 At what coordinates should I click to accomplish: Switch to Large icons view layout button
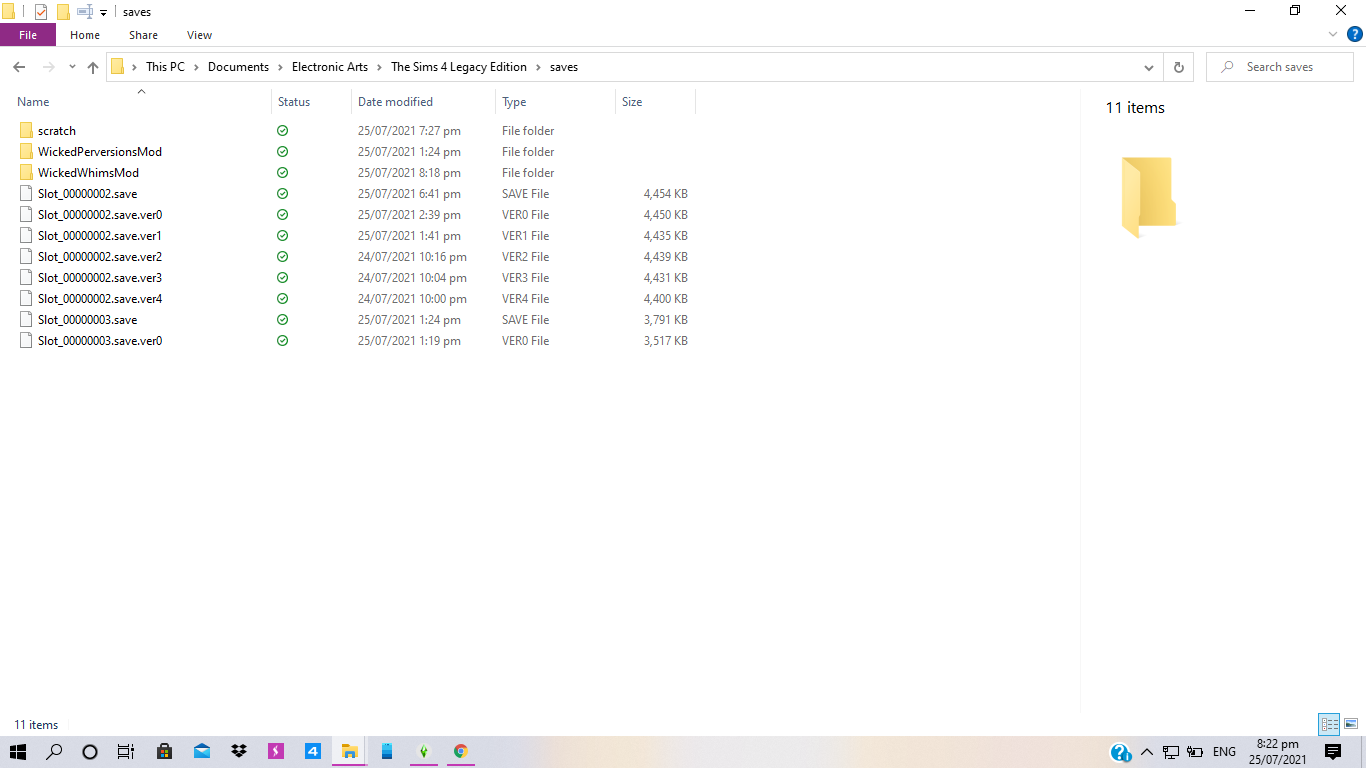pos(1351,725)
